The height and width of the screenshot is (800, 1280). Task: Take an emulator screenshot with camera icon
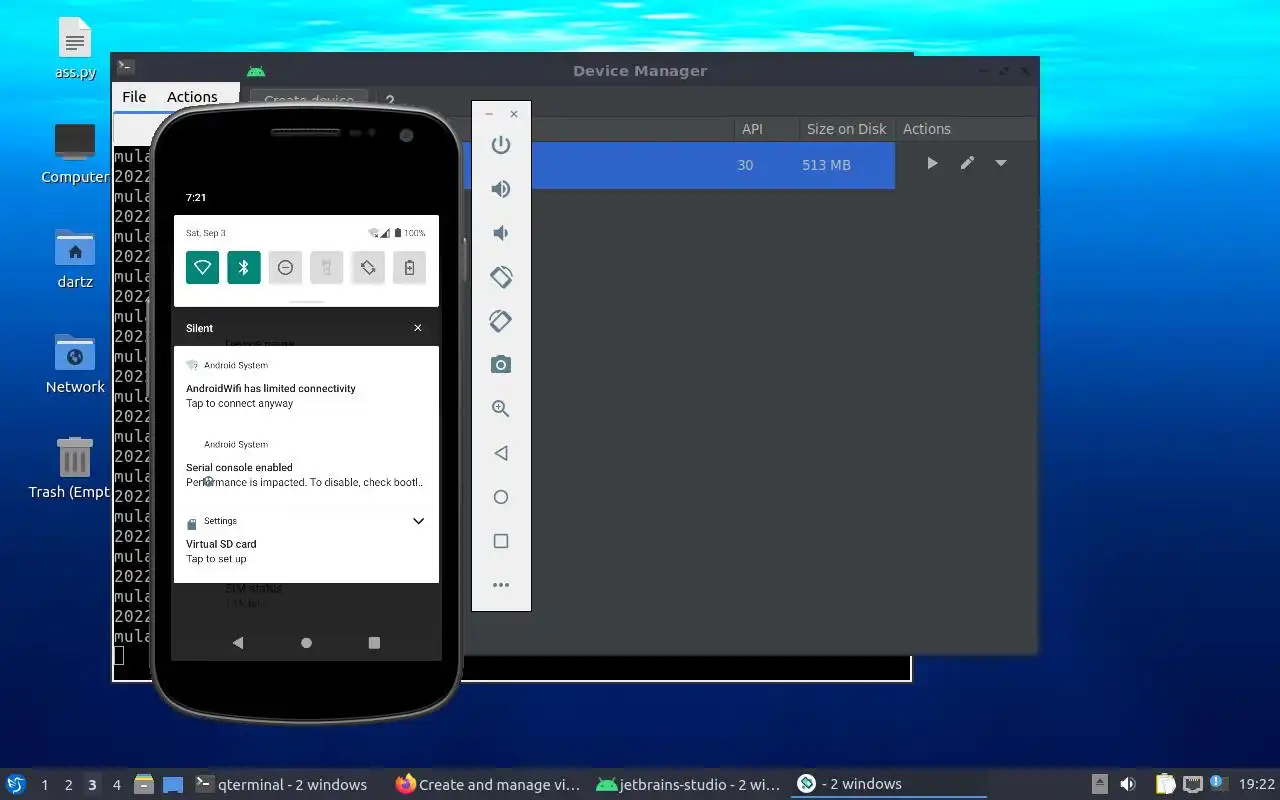point(501,365)
